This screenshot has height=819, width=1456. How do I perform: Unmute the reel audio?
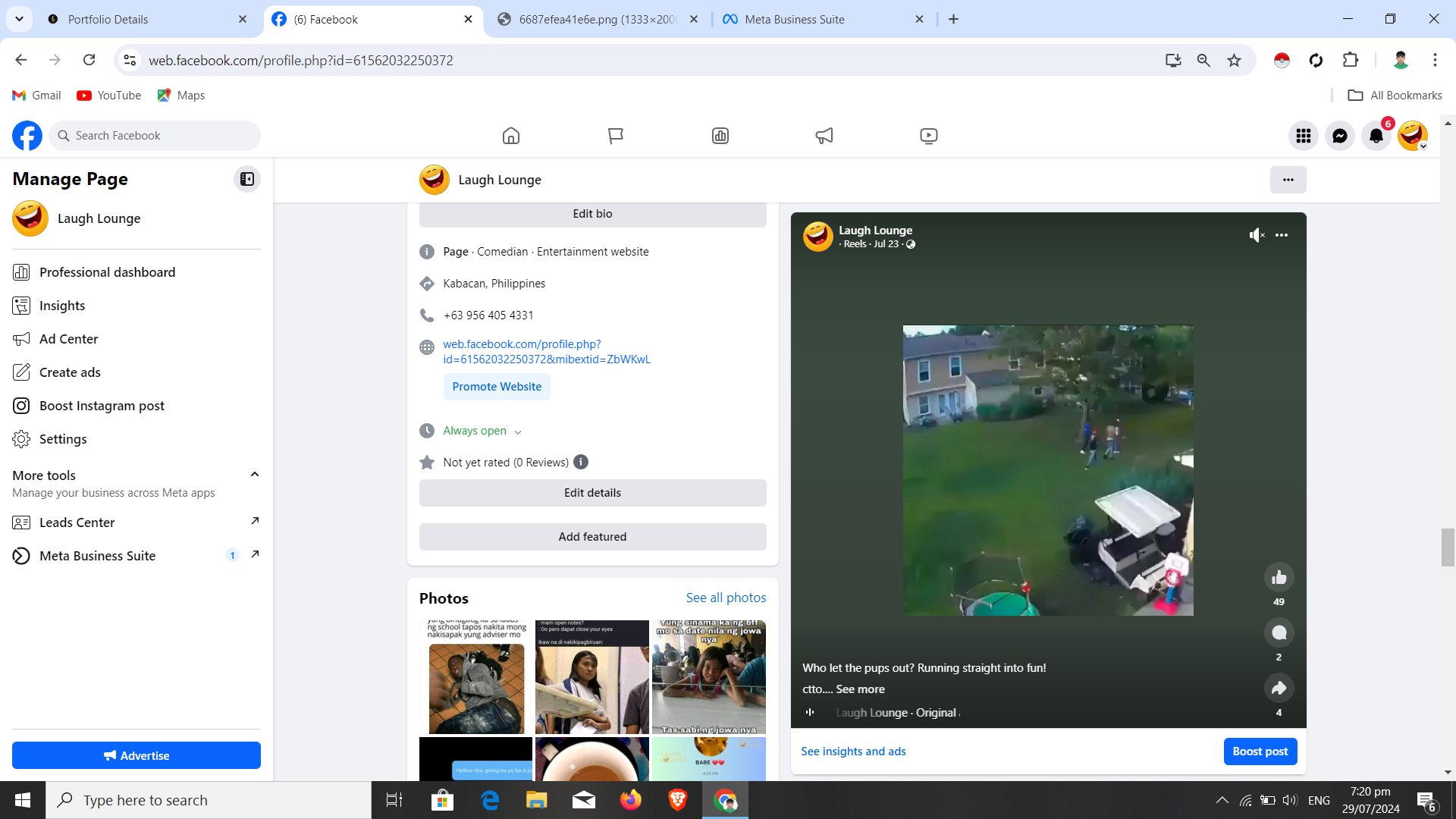(1257, 235)
